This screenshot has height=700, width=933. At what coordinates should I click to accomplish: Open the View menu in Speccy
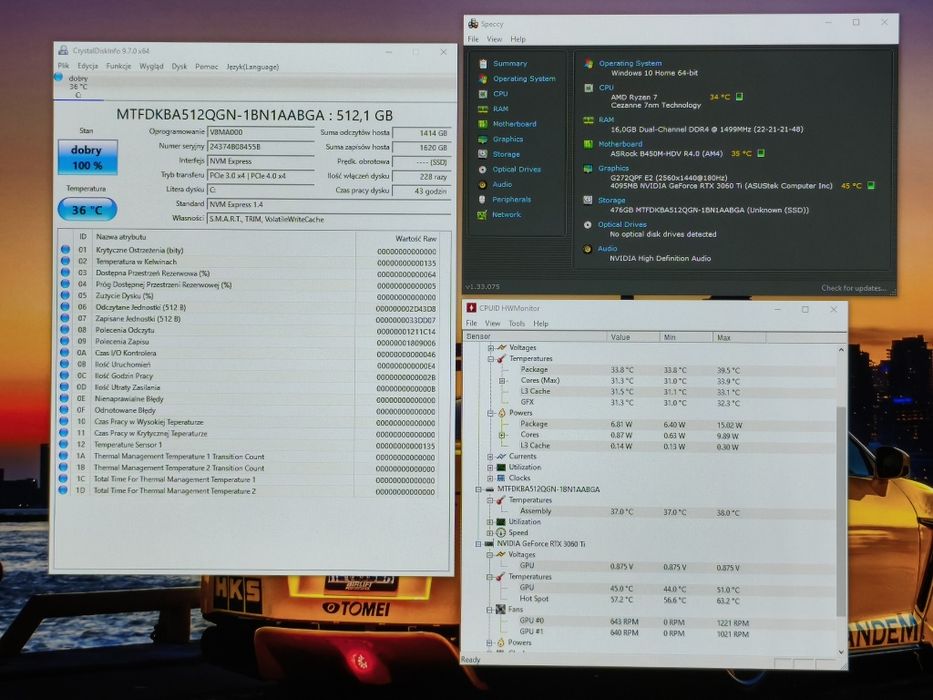click(494, 39)
